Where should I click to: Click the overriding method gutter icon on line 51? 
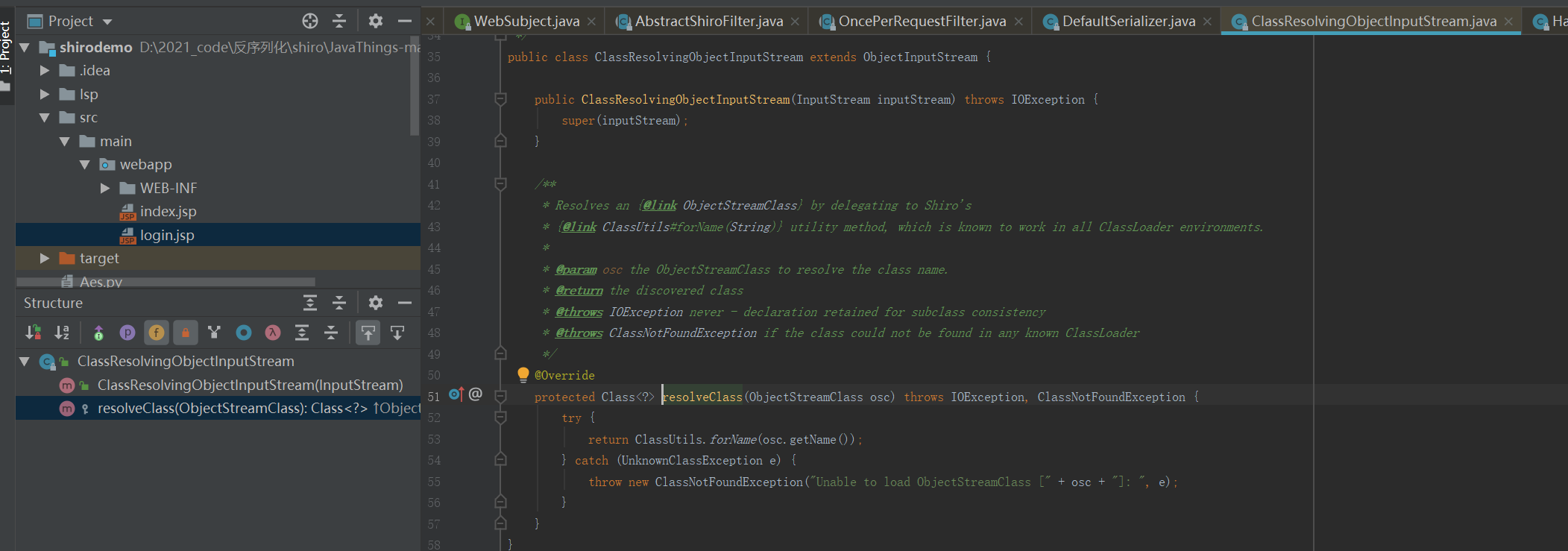456,394
